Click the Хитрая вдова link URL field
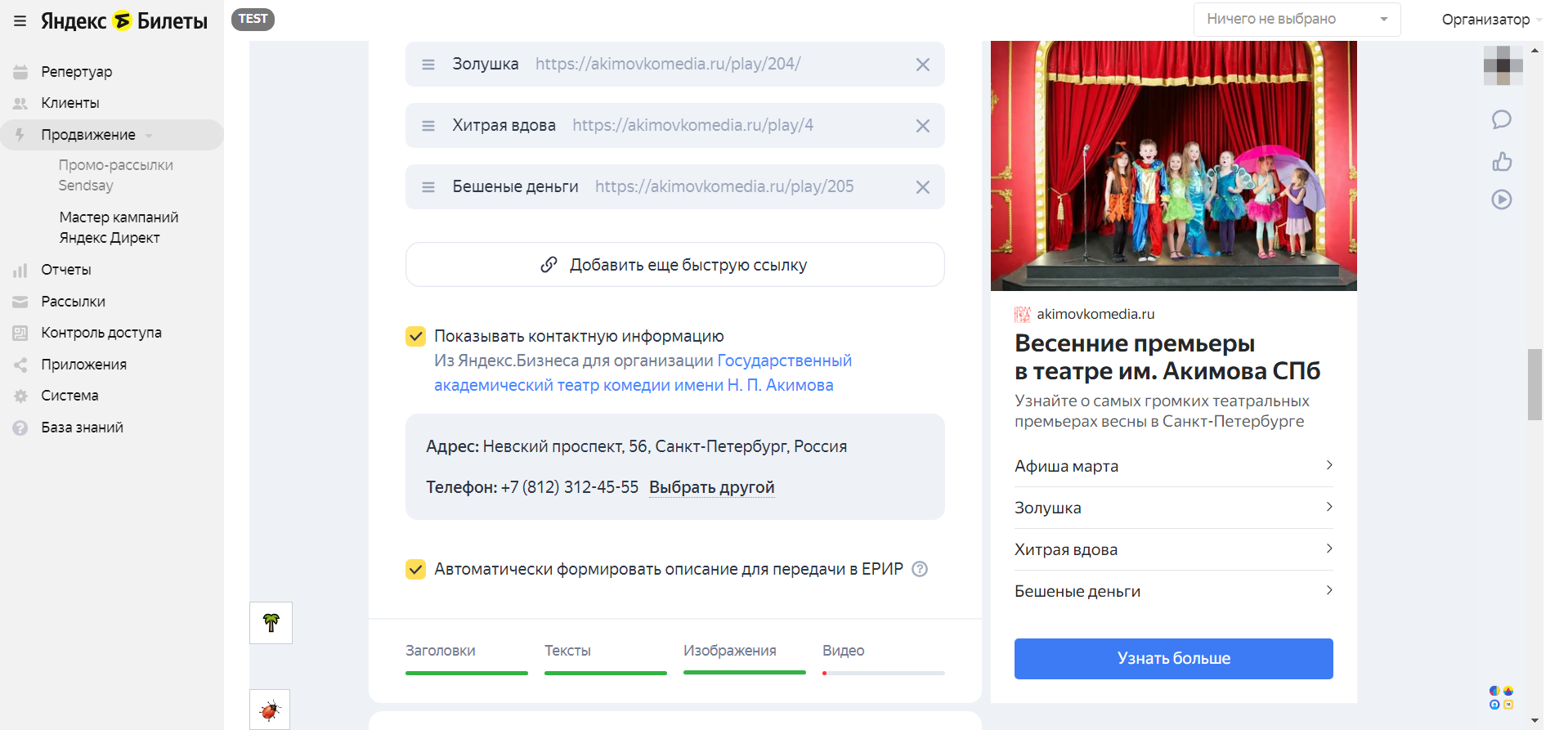The height and width of the screenshot is (730, 1568). point(692,125)
